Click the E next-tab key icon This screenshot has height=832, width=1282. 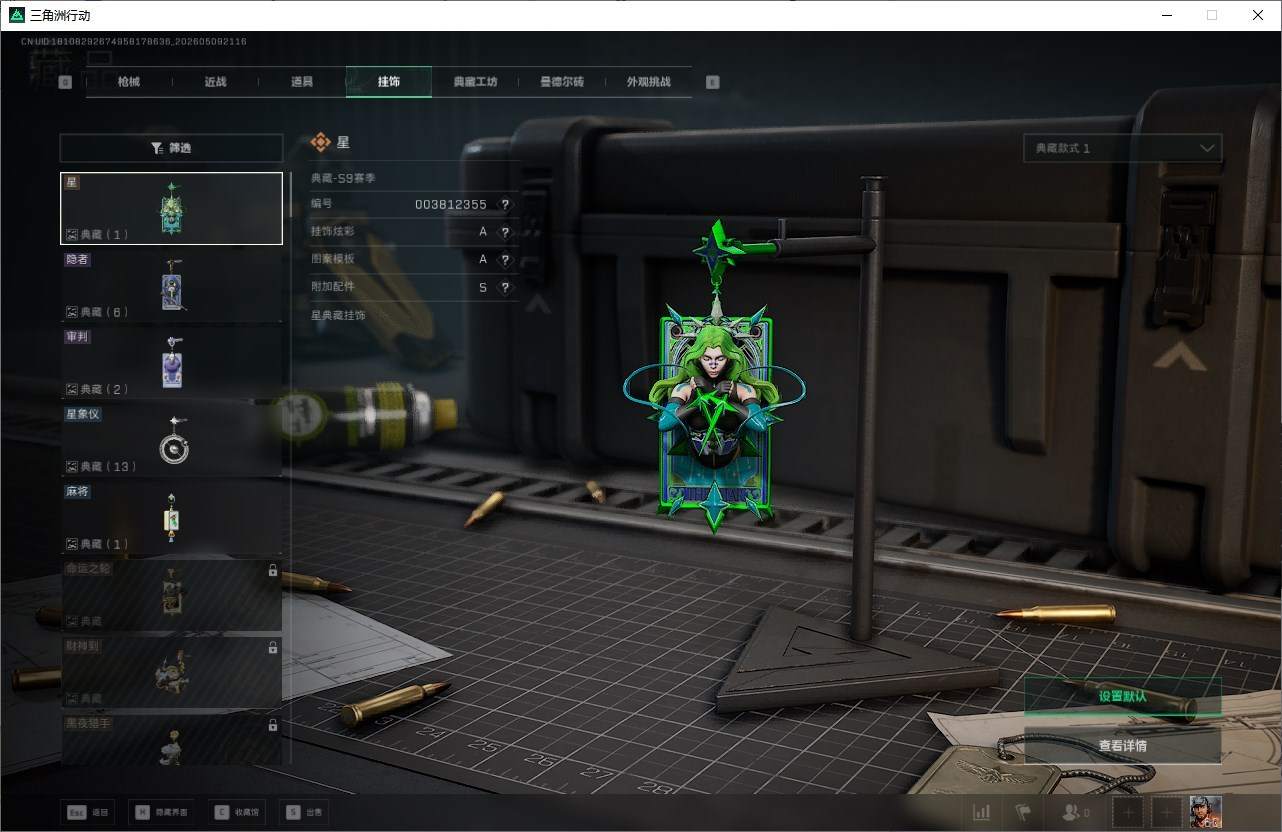[x=712, y=83]
